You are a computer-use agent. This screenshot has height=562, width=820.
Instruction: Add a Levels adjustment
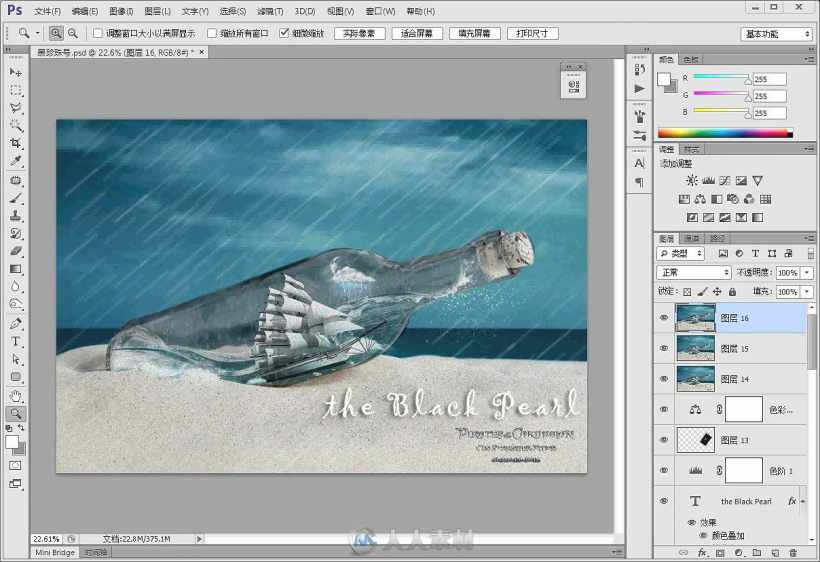tap(709, 181)
